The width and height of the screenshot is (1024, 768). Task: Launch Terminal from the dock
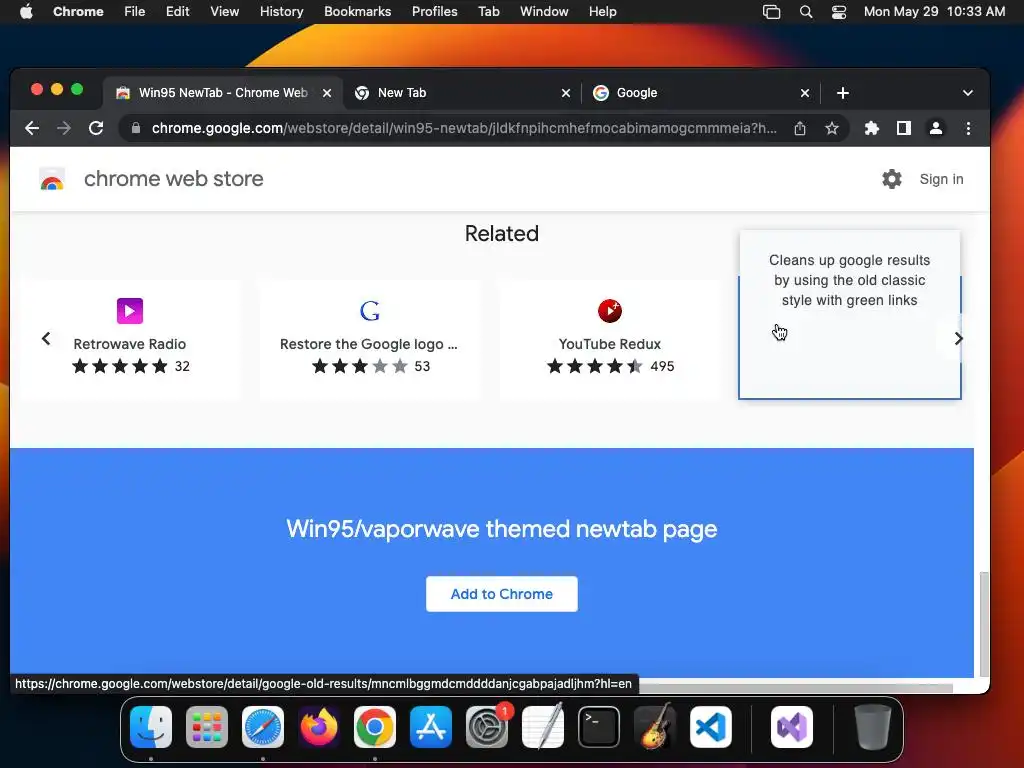599,727
